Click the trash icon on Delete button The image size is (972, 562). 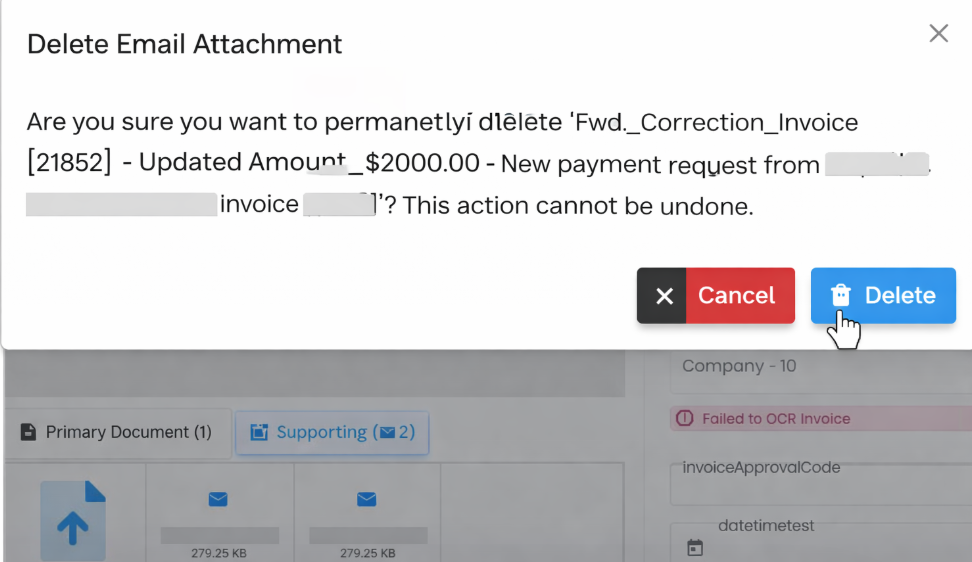coord(841,295)
